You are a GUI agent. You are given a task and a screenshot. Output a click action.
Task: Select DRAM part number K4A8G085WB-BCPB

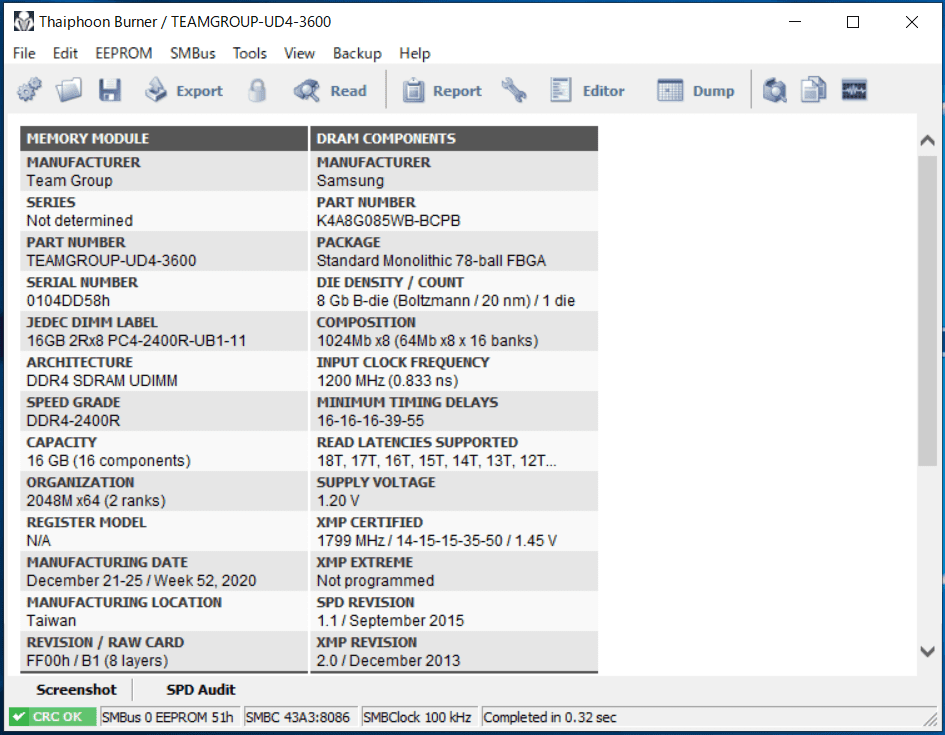point(388,220)
